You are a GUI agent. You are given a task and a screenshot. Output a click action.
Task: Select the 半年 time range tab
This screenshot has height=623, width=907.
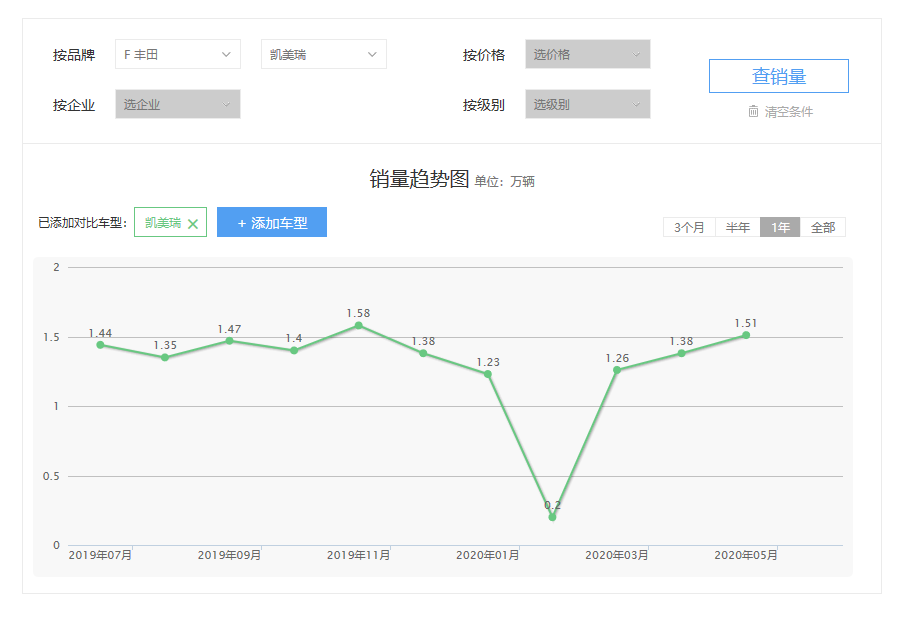738,228
